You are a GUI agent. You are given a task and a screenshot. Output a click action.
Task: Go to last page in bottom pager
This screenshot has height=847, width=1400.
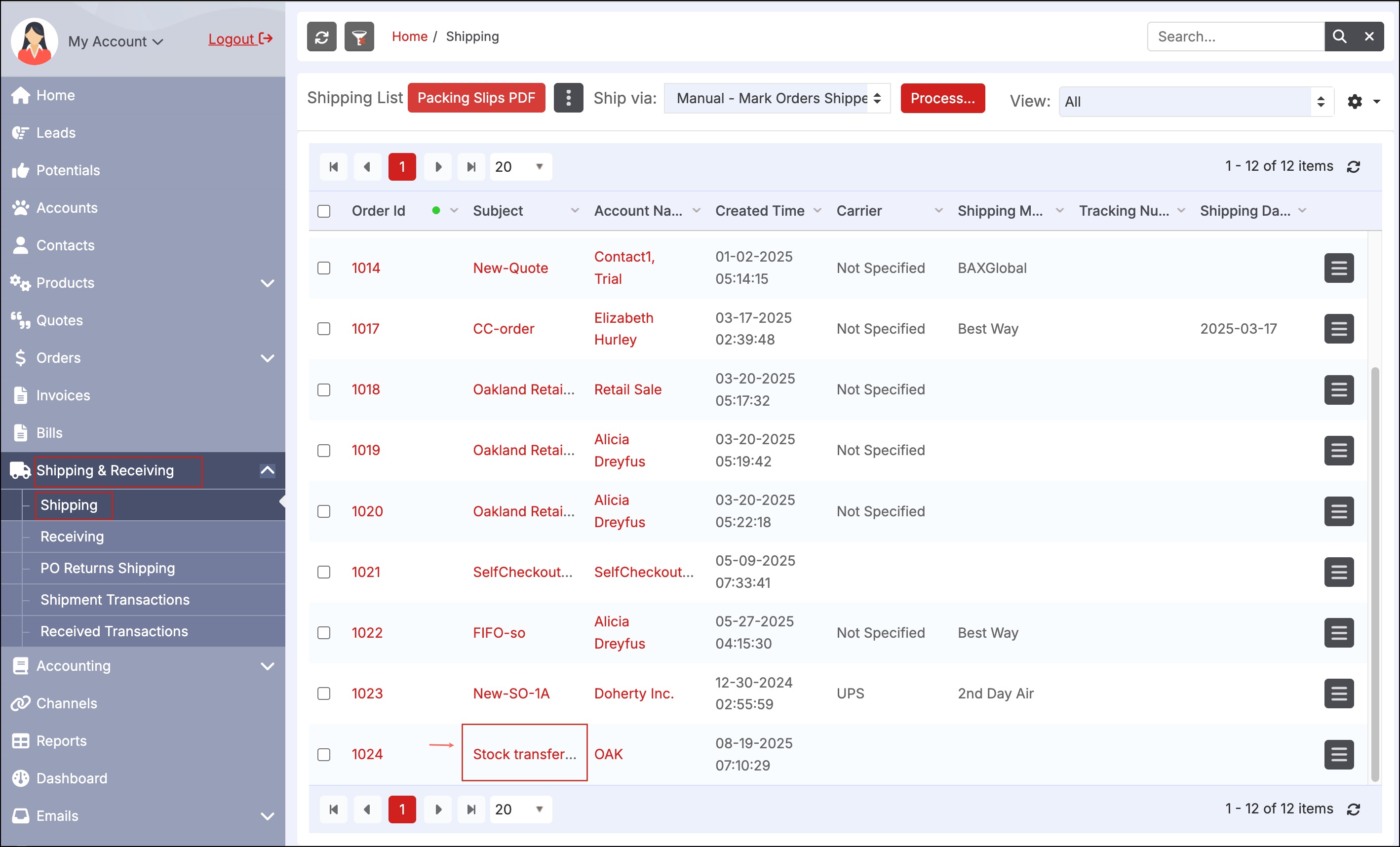pos(471,809)
